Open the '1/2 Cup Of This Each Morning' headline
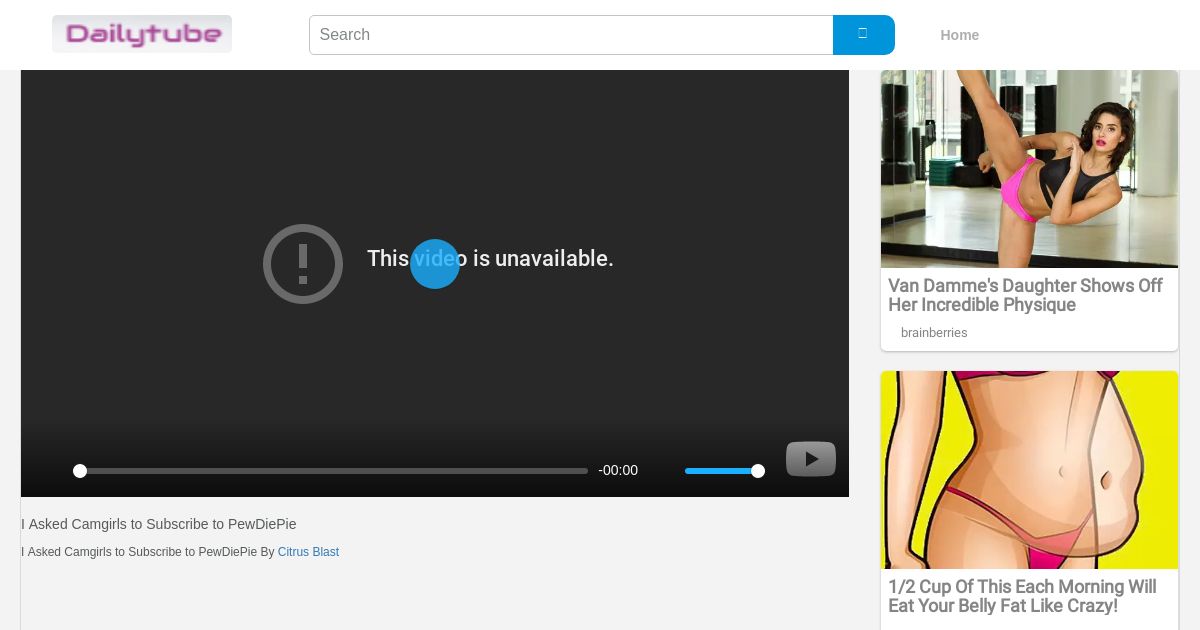Screen dimensions: 1200x630 click(x=1022, y=596)
